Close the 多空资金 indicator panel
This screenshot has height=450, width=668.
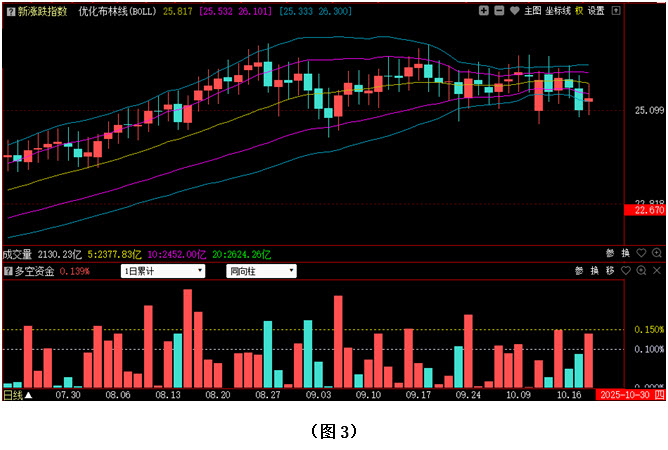(657, 271)
